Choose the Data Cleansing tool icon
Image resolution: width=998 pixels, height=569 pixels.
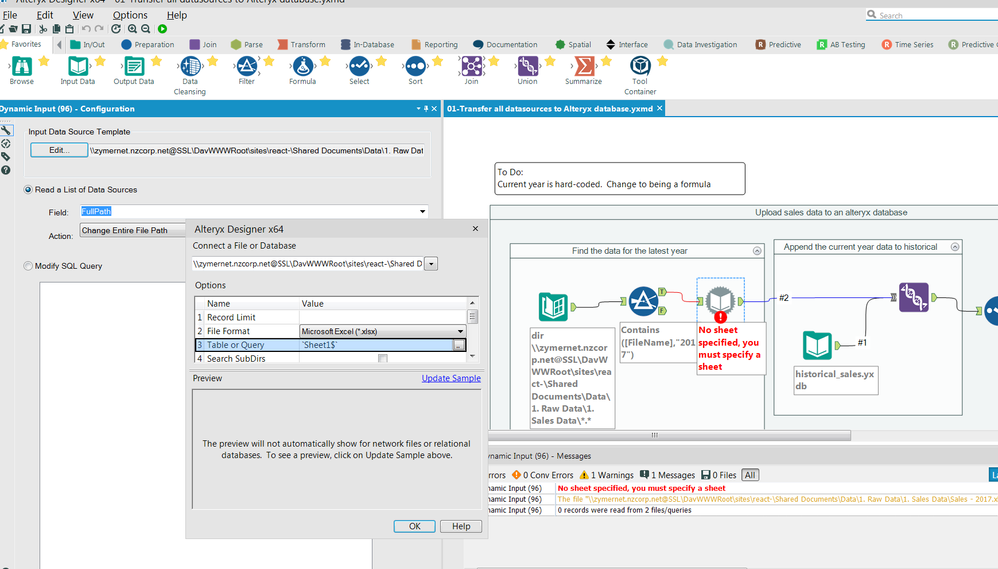click(x=190, y=66)
